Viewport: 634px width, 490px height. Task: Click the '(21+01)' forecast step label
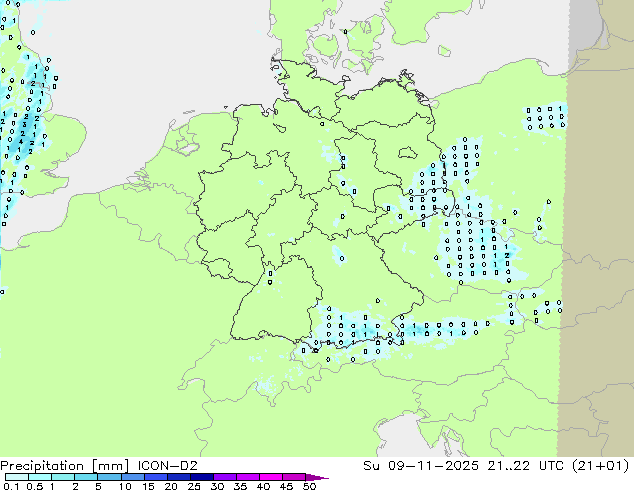601,466
